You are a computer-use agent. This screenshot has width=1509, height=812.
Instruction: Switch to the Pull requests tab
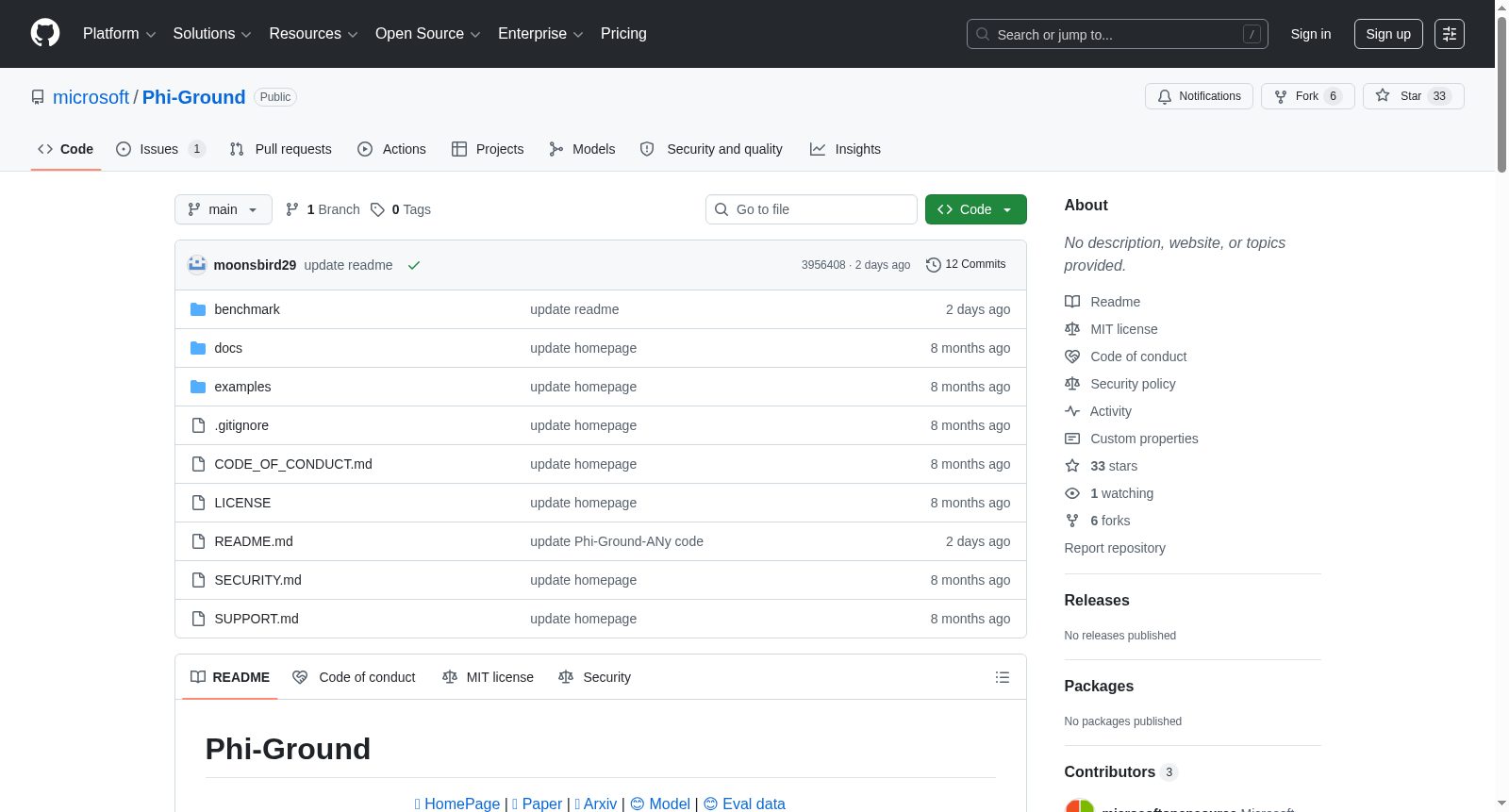pos(281,149)
